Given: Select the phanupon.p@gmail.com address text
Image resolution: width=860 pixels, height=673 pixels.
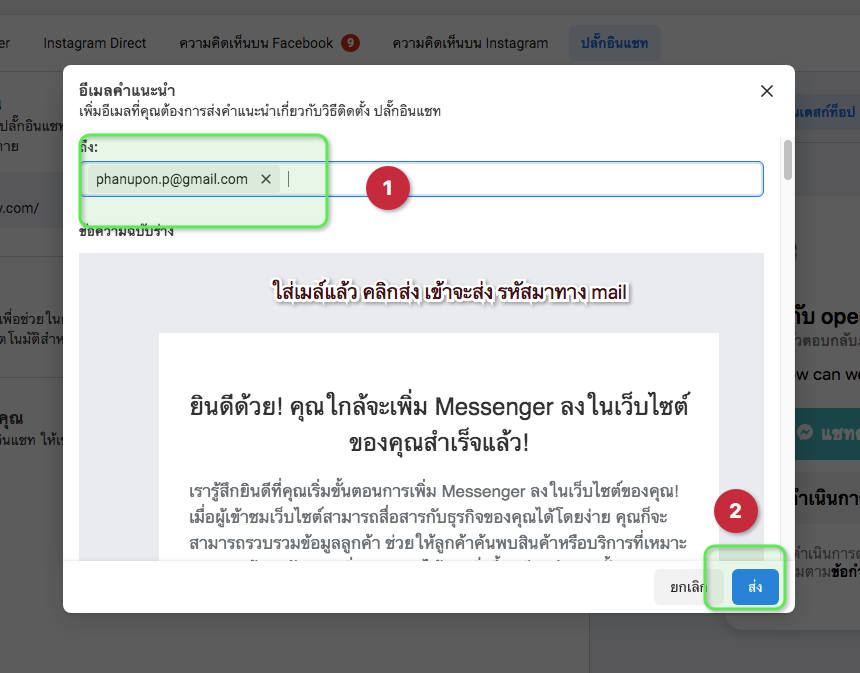Looking at the screenshot, I should tap(171, 179).
